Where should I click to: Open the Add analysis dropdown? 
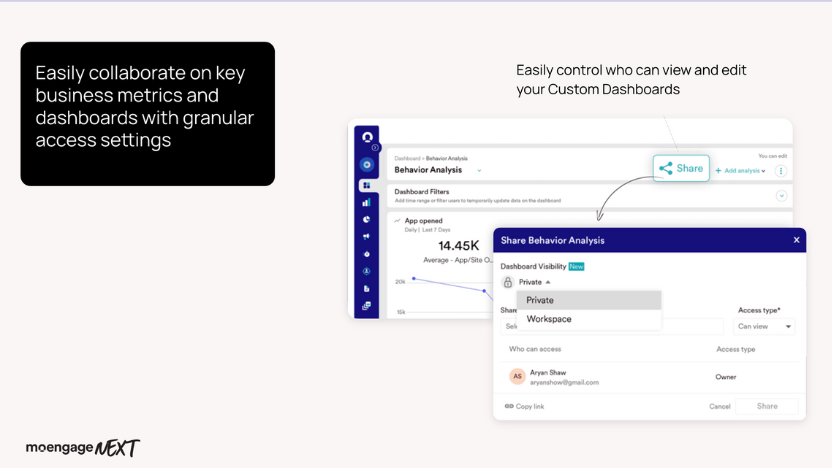(740, 171)
